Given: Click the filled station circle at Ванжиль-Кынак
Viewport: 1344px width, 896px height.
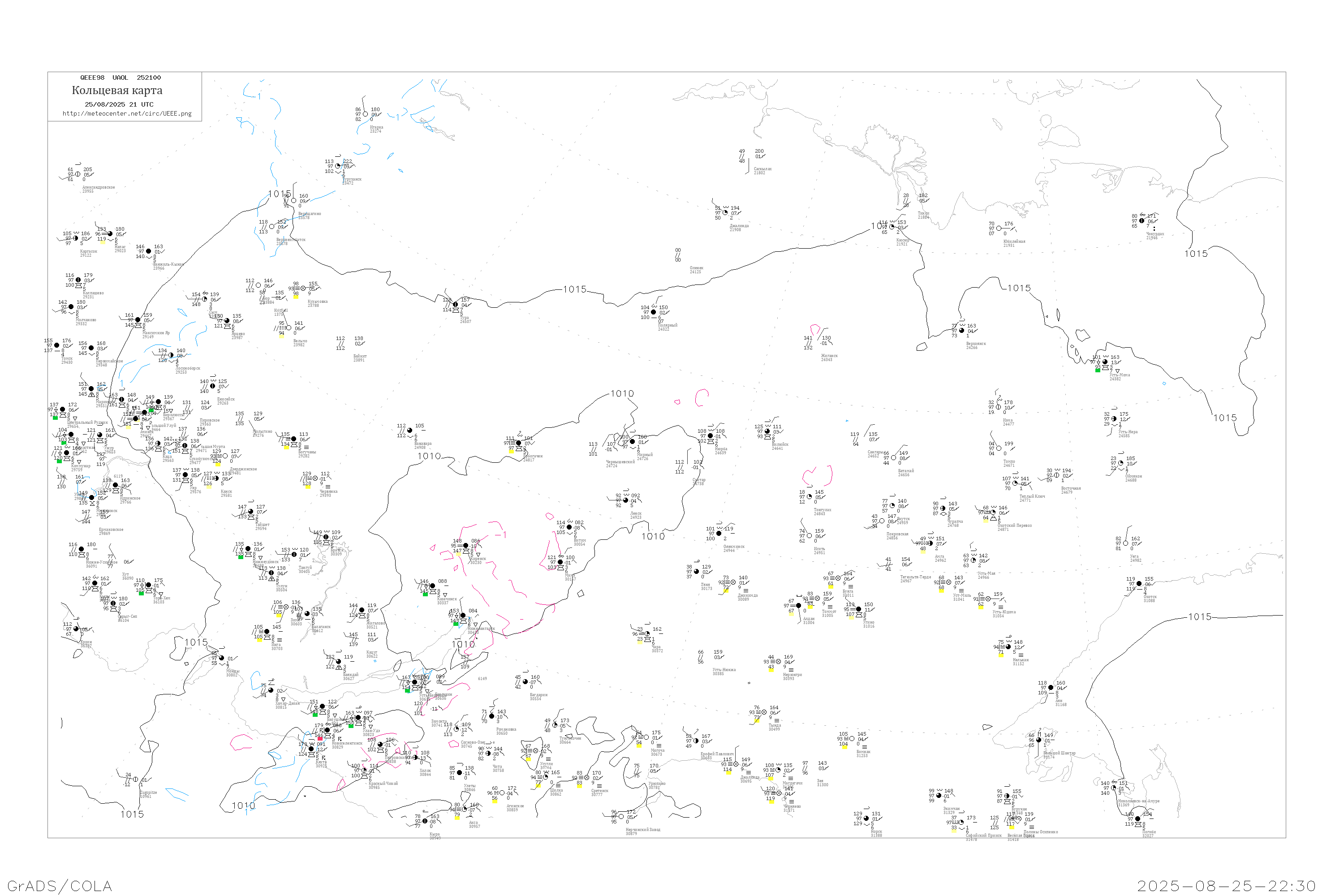Looking at the screenshot, I should click(149, 251).
